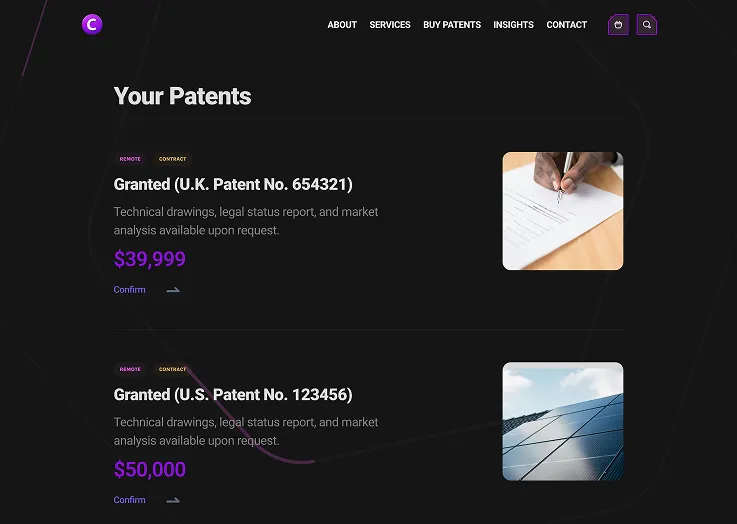Go to the Services page
Image resolution: width=737 pixels, height=524 pixels.
pos(390,25)
